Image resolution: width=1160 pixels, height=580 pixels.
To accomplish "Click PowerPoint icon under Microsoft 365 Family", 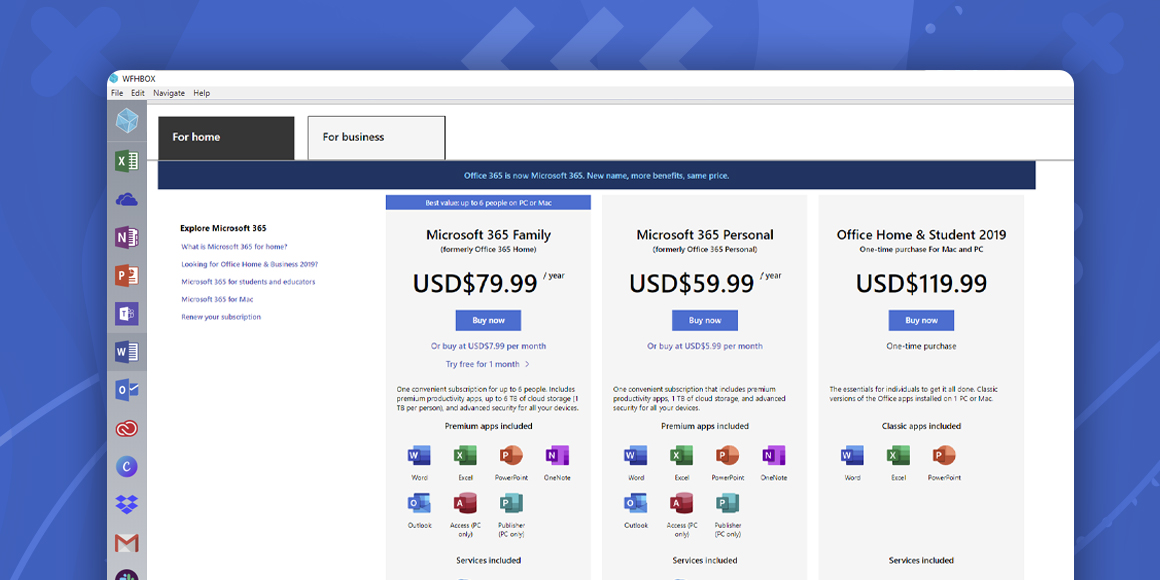I will click(x=510, y=455).
